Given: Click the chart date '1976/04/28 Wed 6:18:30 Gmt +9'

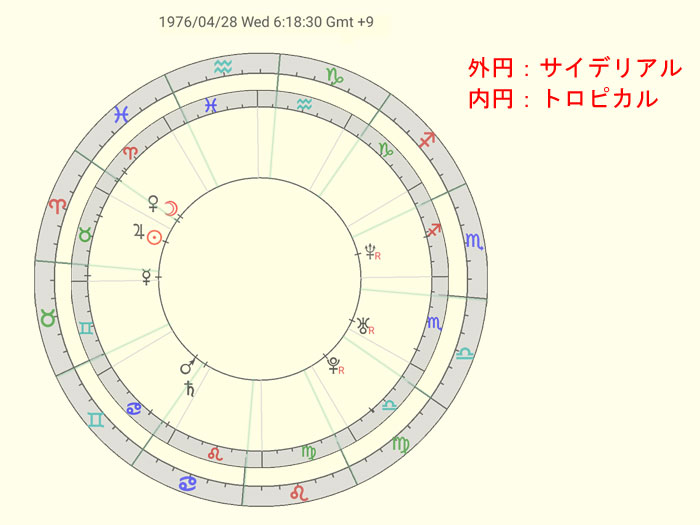Looking at the screenshot, I should click(x=266, y=22).
